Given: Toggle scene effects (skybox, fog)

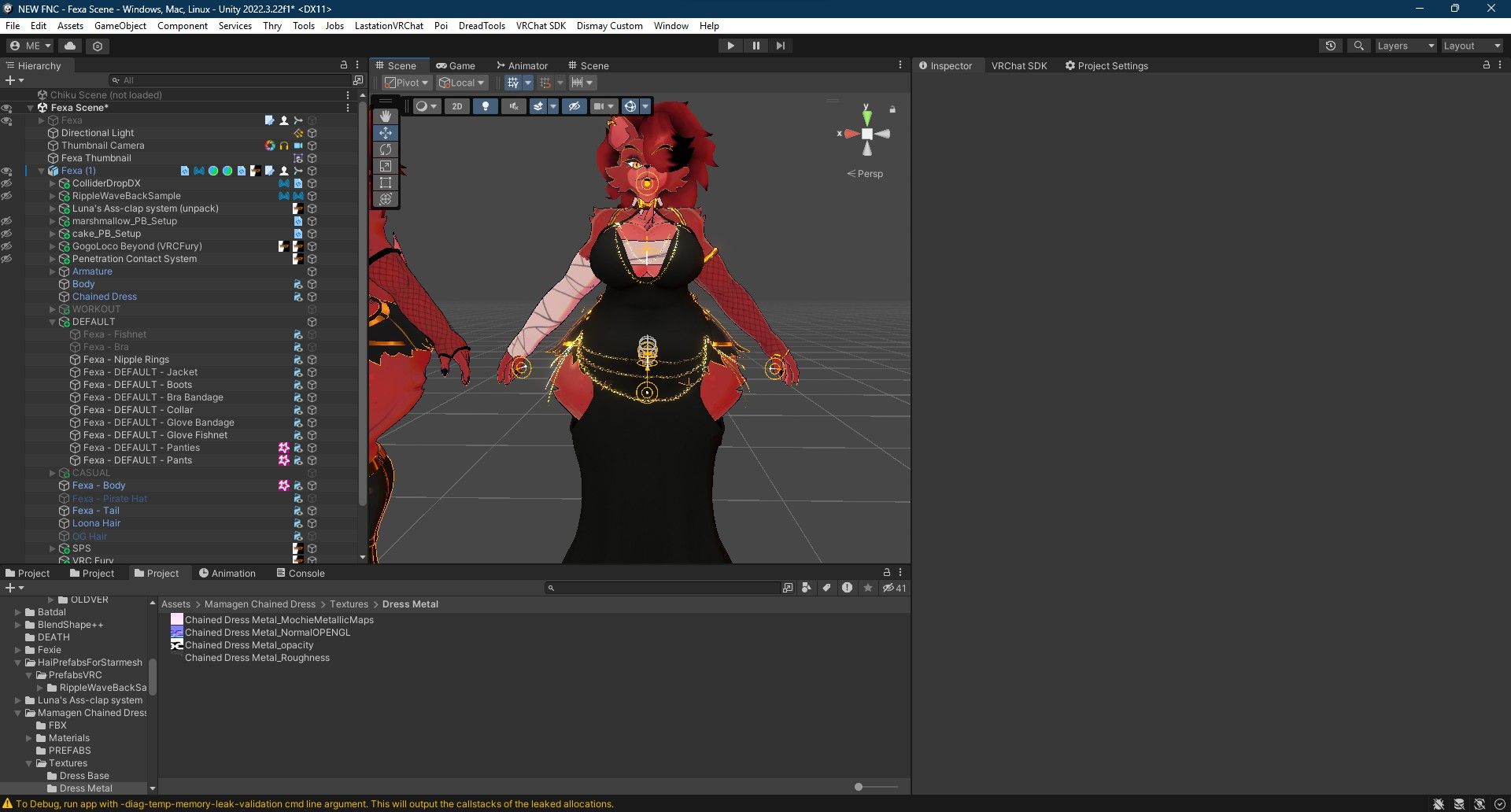Looking at the screenshot, I should point(539,106).
